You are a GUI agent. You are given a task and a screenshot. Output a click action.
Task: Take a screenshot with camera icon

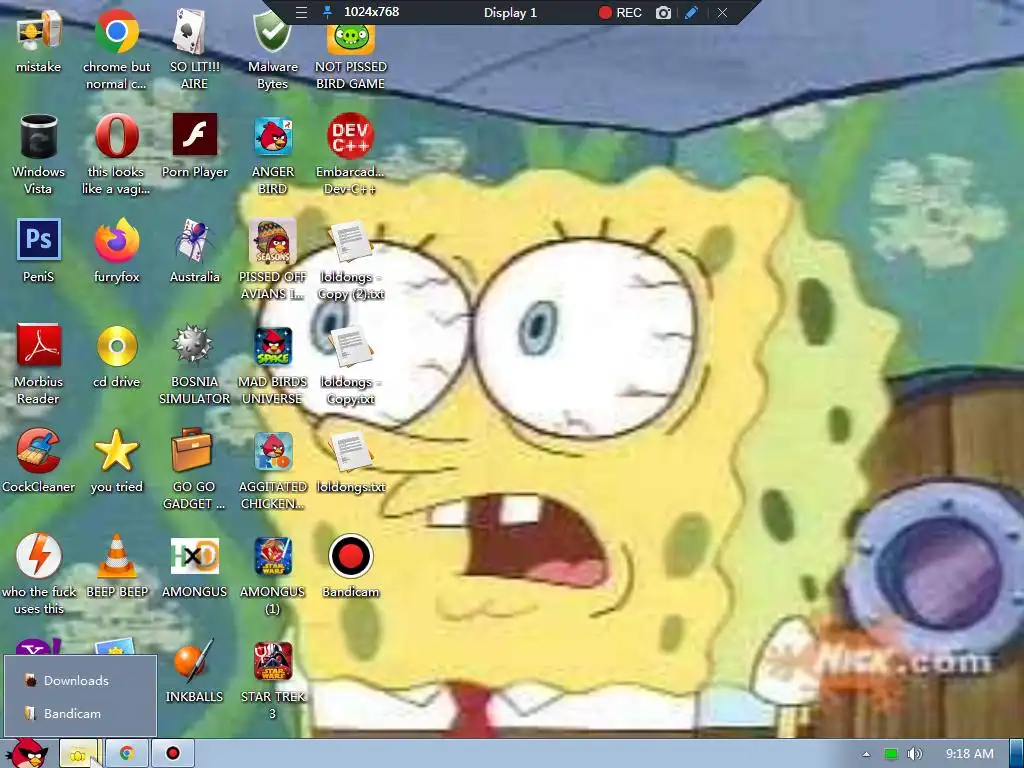(664, 12)
